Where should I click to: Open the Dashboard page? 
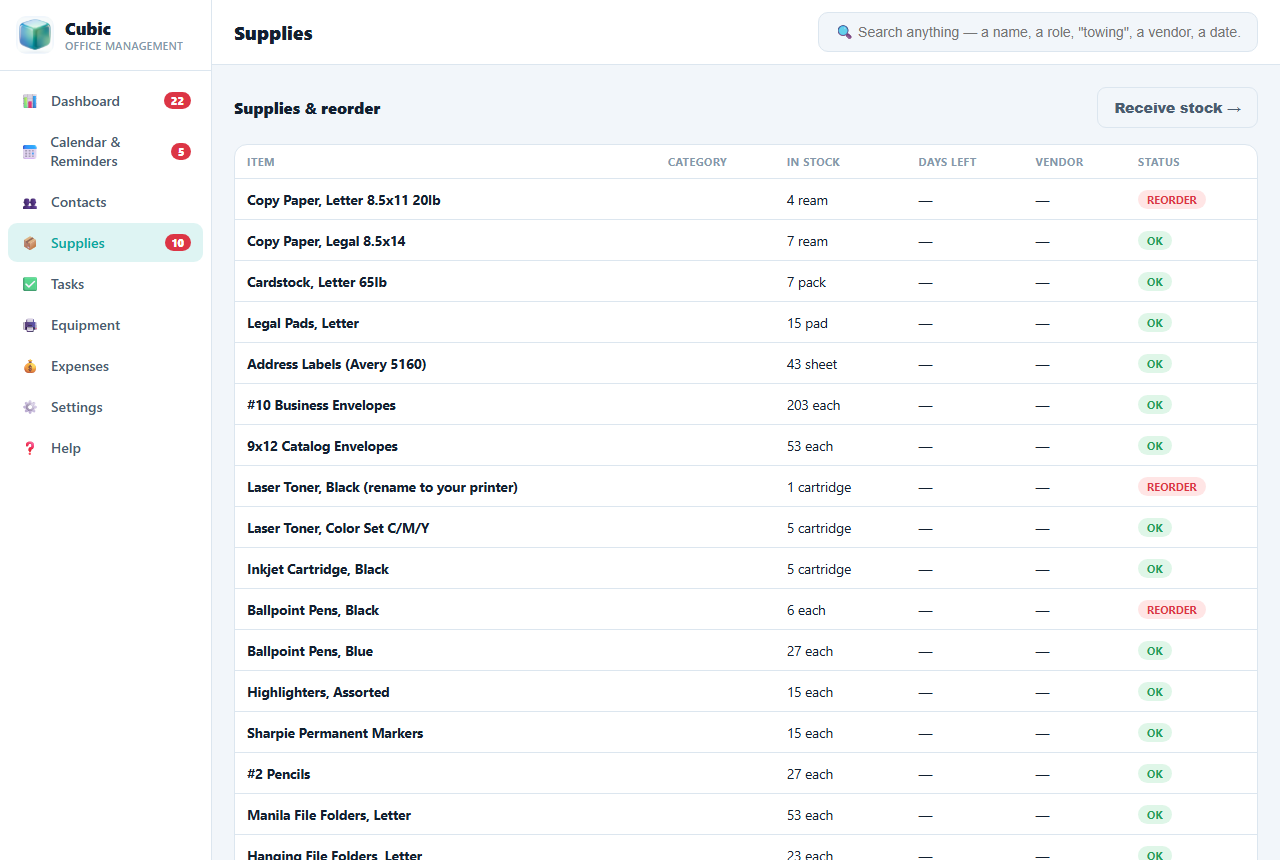(105, 101)
